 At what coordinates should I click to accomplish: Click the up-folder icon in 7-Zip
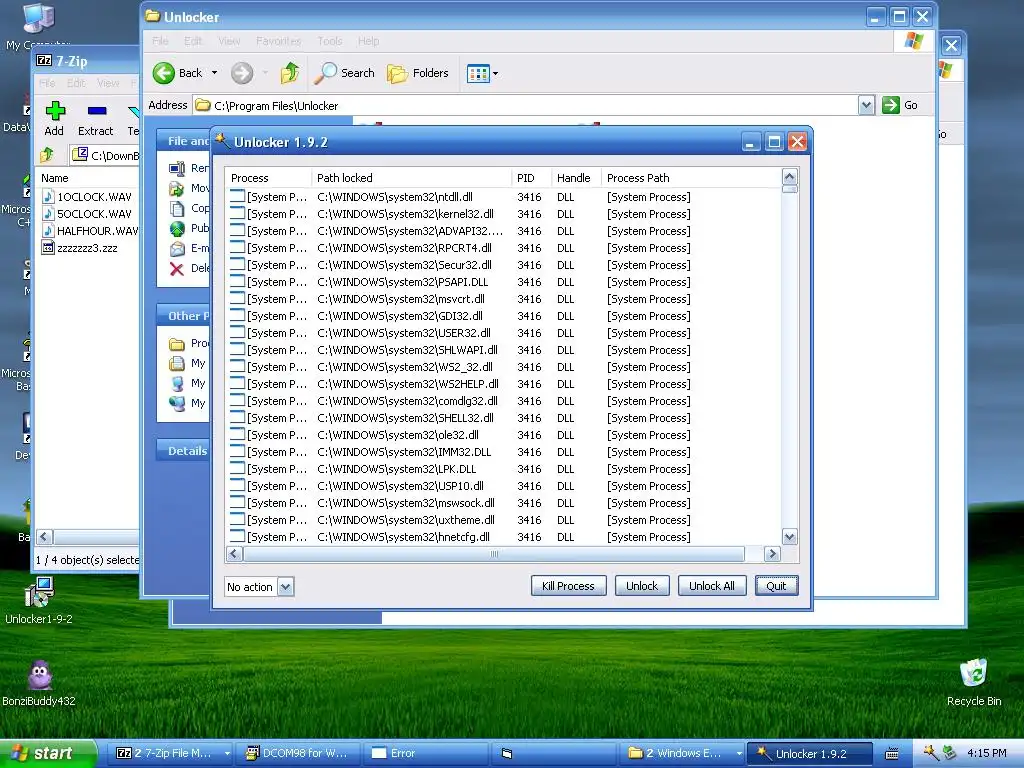click(46, 155)
